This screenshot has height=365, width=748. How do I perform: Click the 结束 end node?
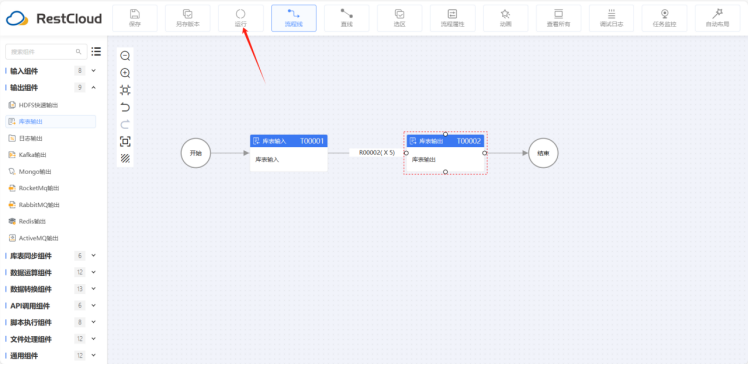click(x=543, y=153)
